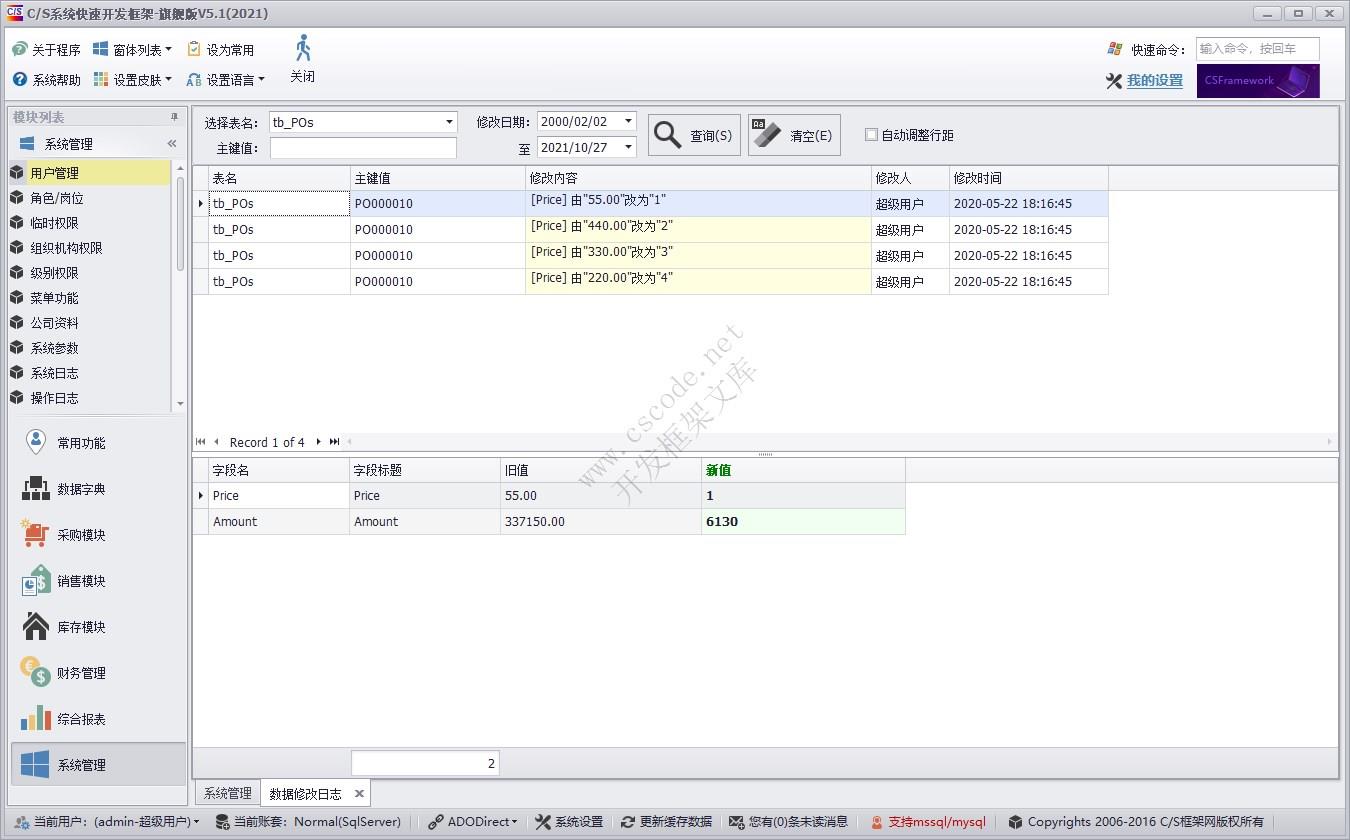The width and height of the screenshot is (1350, 840).
Task: Open the My settings (我的设置) link
Action: click(1154, 81)
